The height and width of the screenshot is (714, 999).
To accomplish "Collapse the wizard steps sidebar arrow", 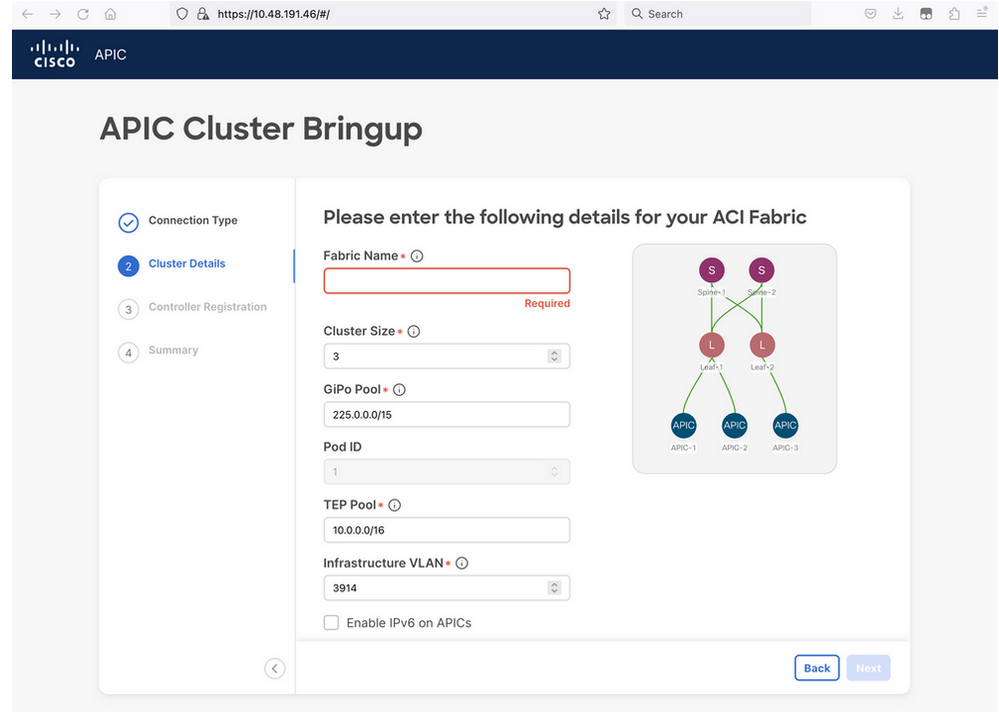I will [x=275, y=668].
